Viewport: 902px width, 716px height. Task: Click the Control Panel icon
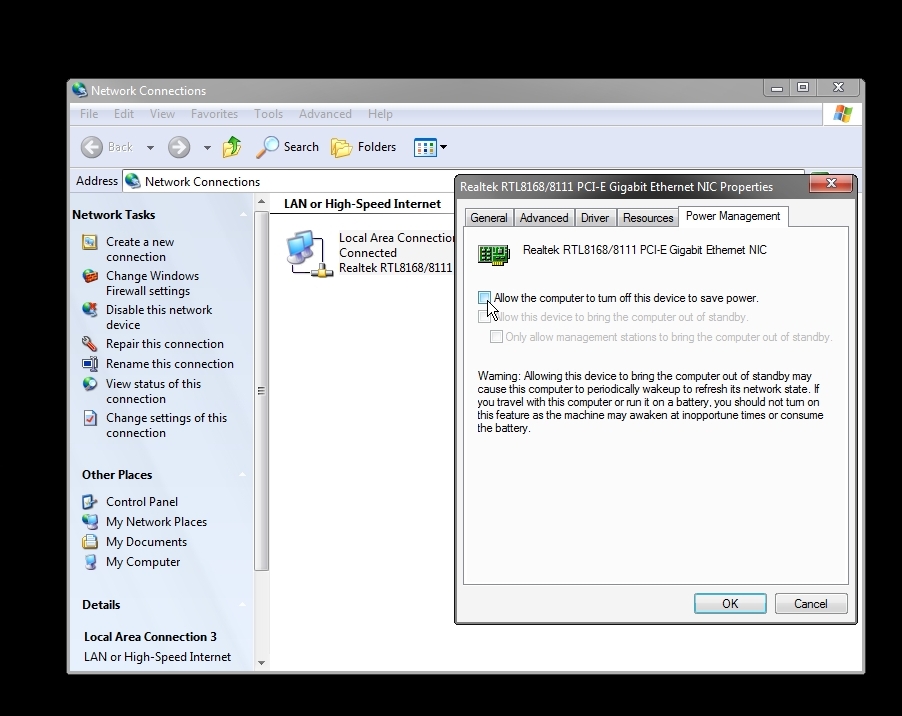(x=90, y=502)
